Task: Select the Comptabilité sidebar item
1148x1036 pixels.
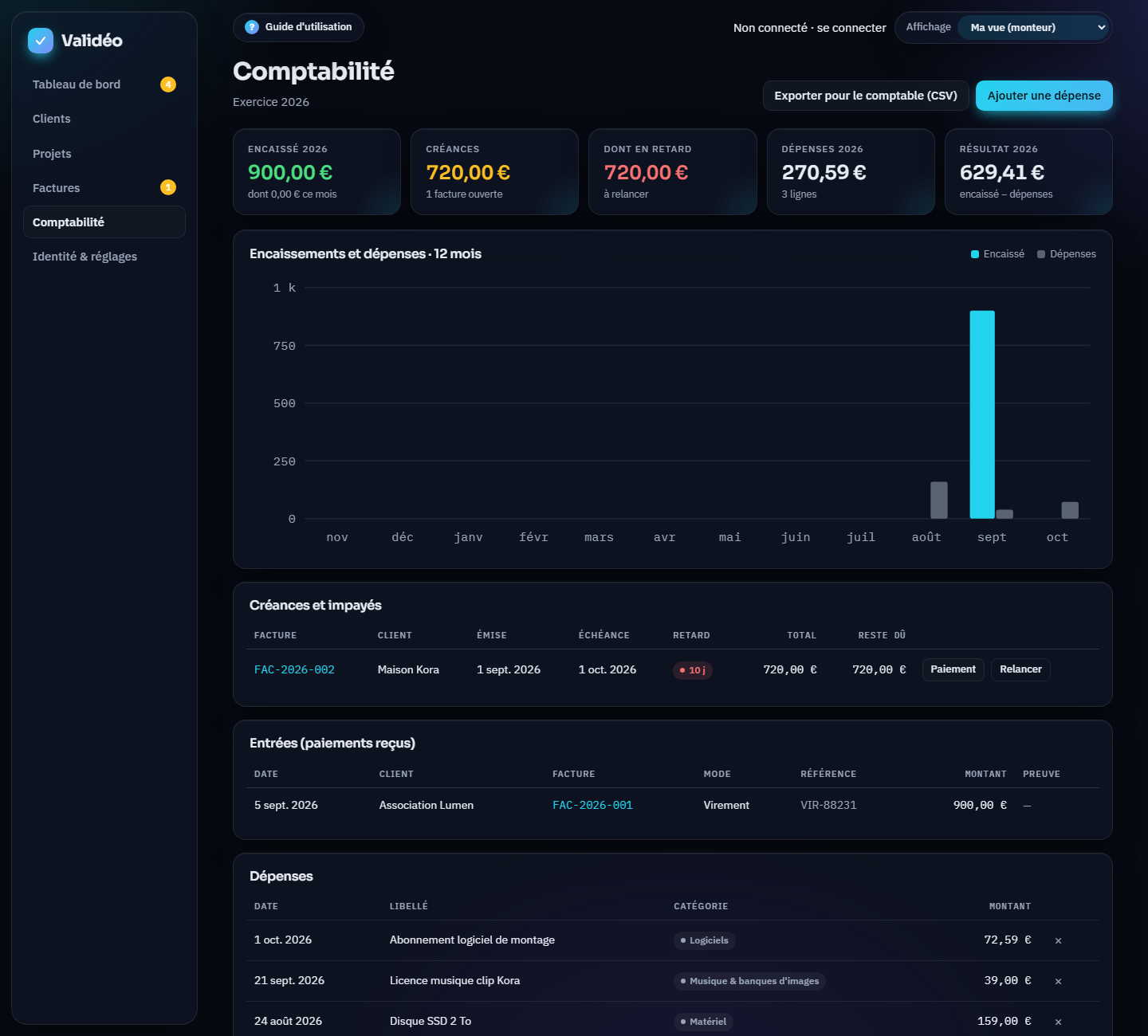Action: tap(104, 222)
